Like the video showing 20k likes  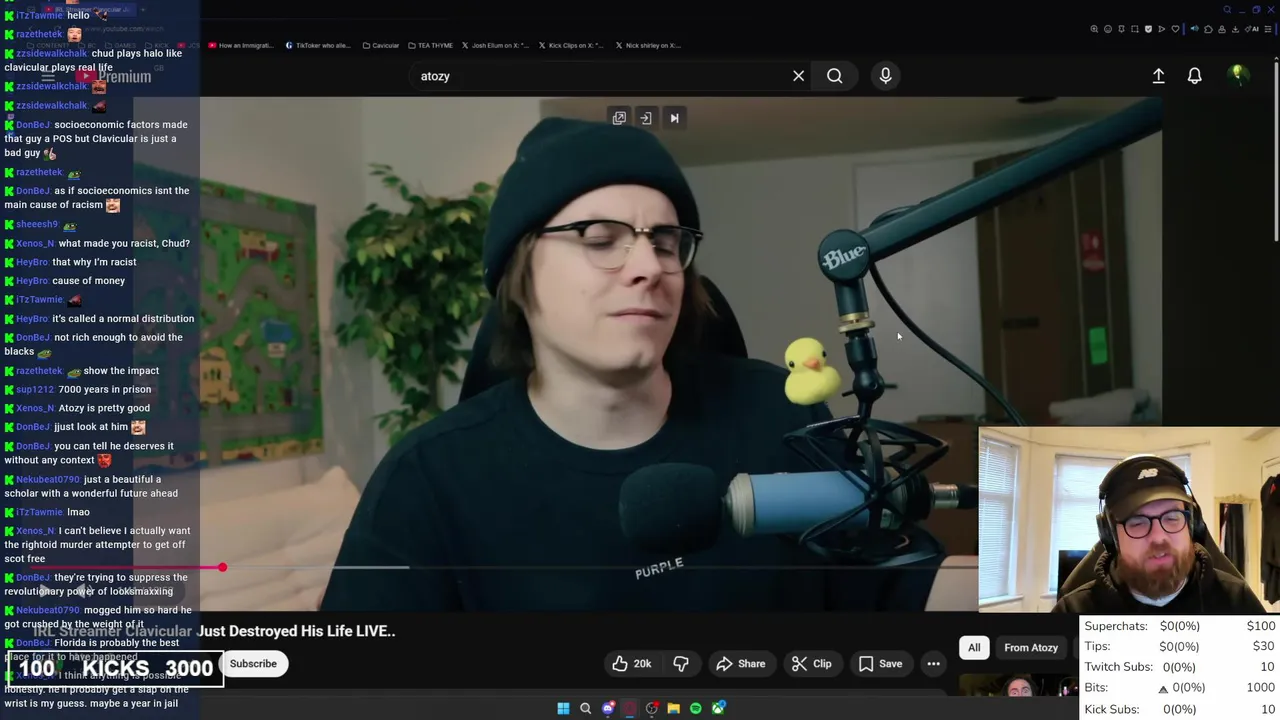click(631, 664)
